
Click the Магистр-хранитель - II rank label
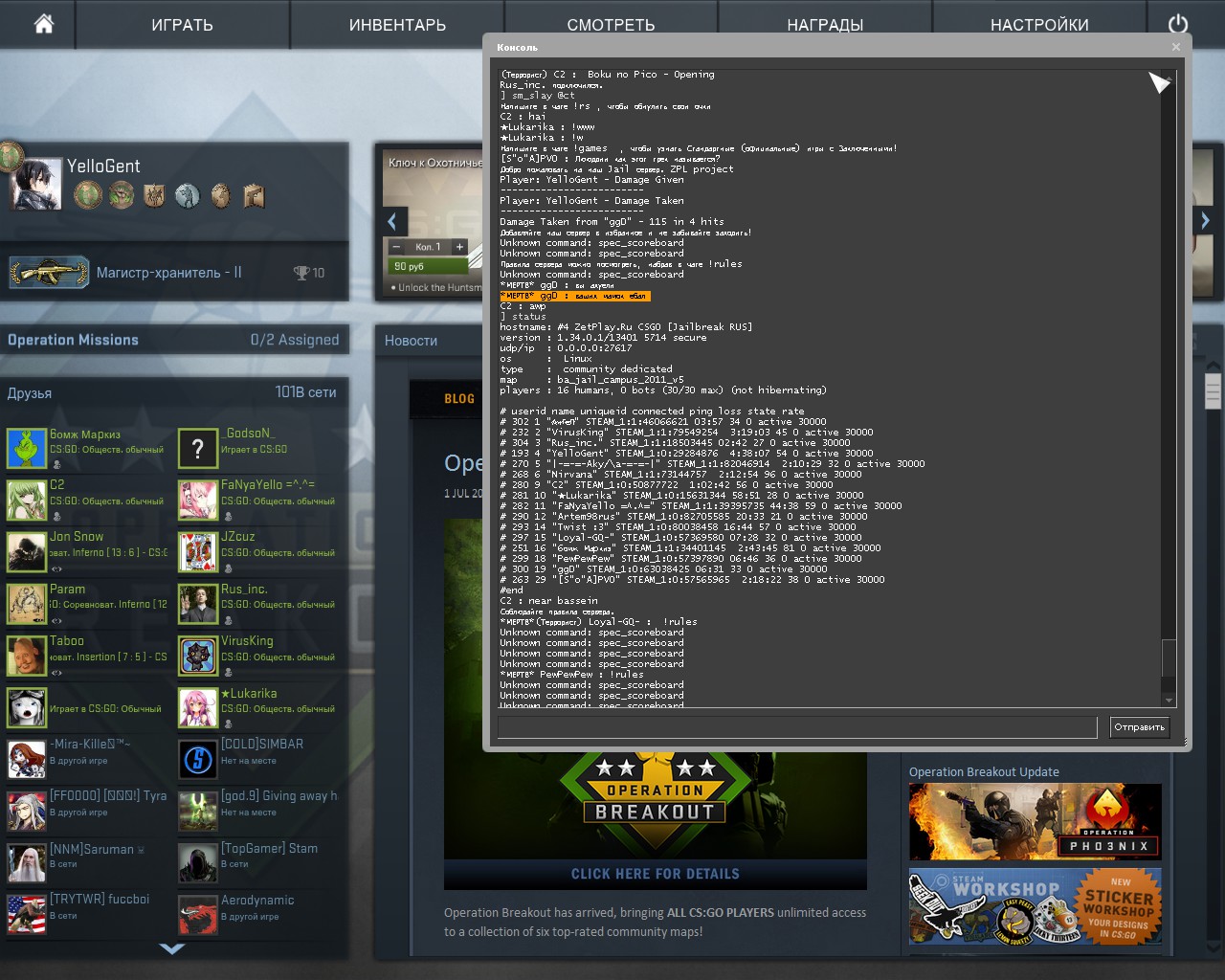click(168, 273)
